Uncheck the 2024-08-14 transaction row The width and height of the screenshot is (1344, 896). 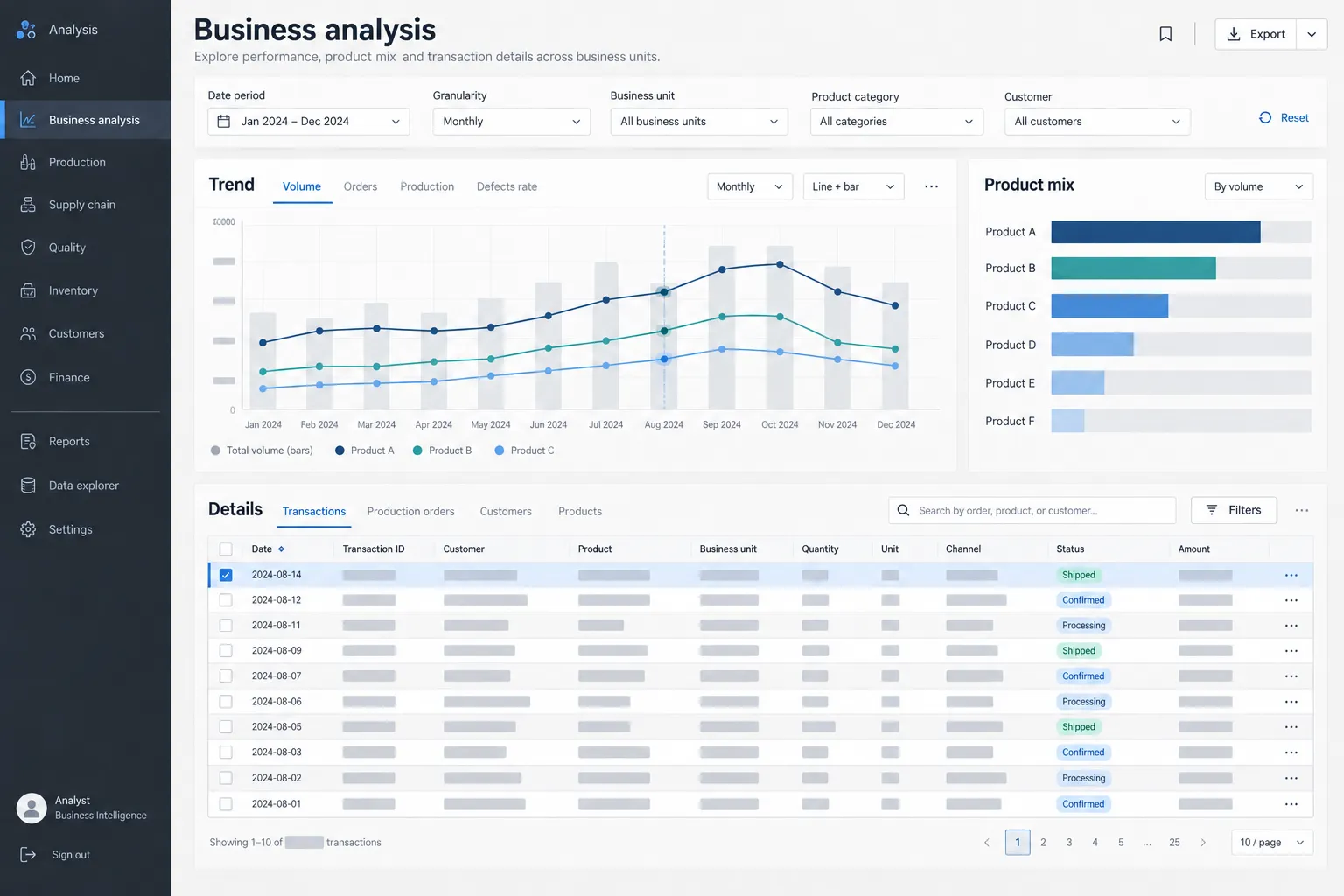226,575
